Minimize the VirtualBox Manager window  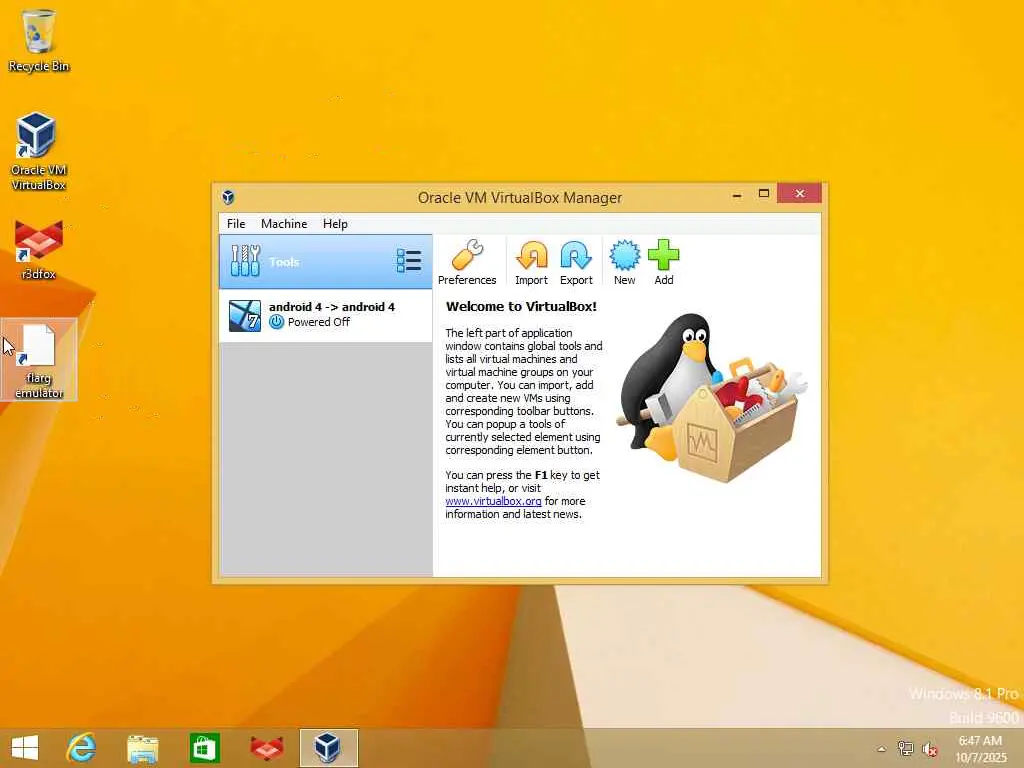[x=737, y=194]
